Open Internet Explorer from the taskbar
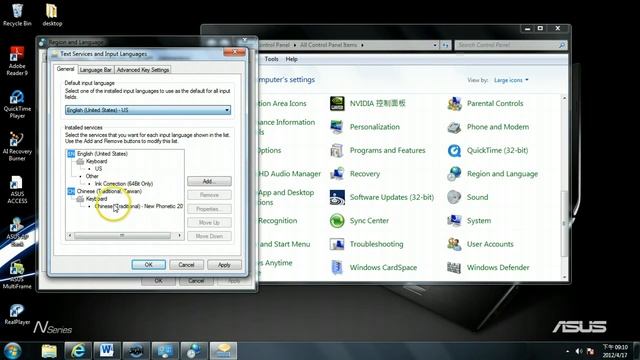The width and height of the screenshot is (640, 360). coord(78,351)
